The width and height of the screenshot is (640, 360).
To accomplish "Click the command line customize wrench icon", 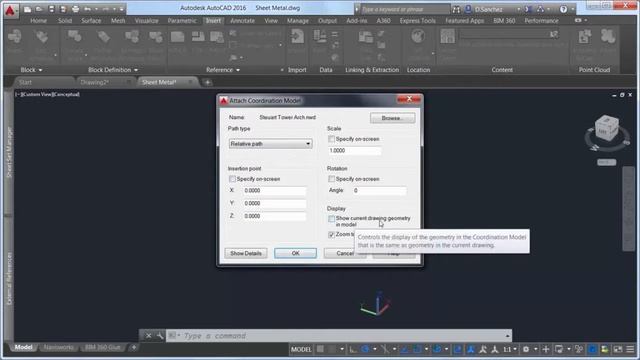I will 160,336.
